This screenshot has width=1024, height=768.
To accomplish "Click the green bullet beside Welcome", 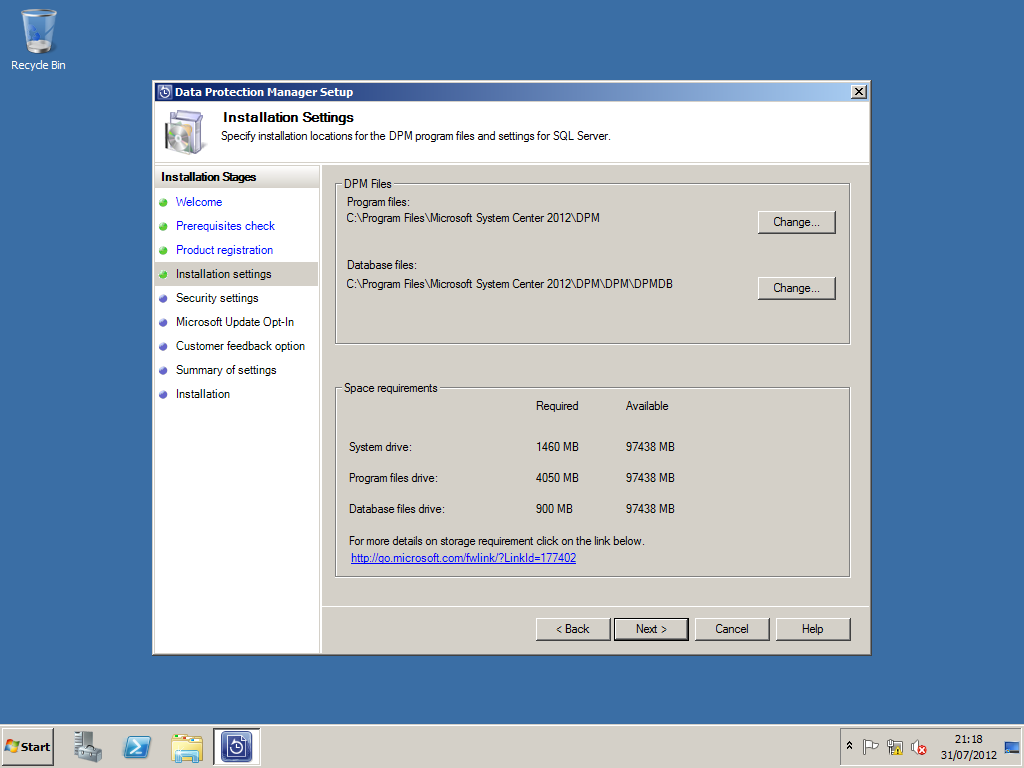I will [x=163, y=202].
